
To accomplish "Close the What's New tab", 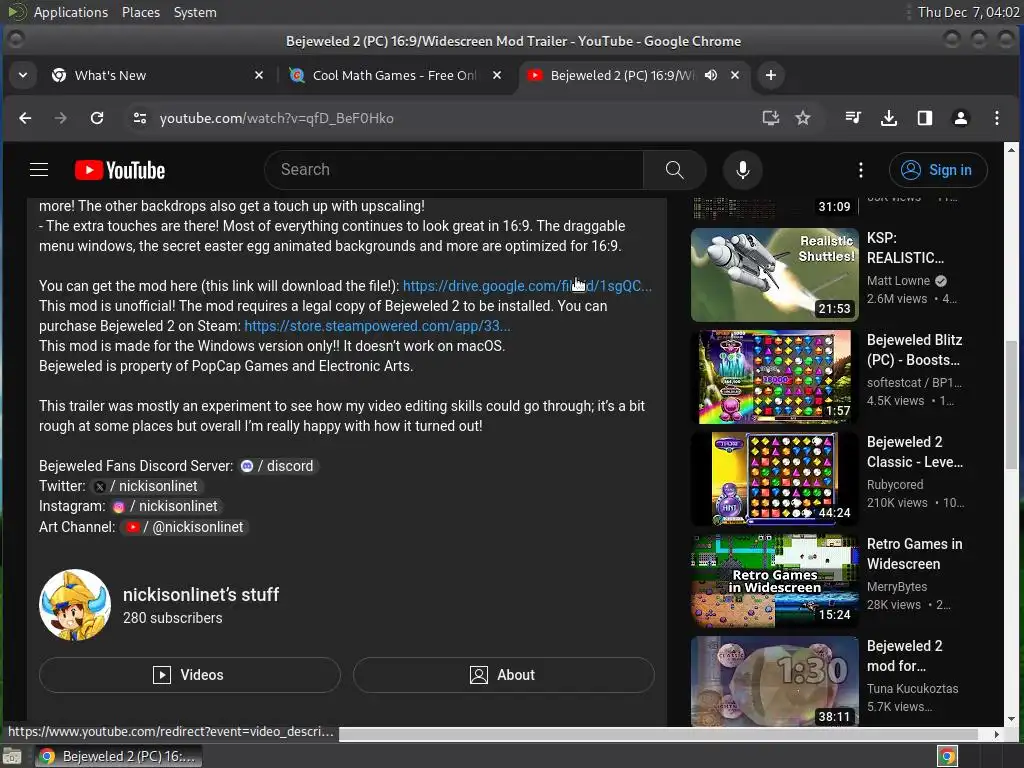I will 259,75.
